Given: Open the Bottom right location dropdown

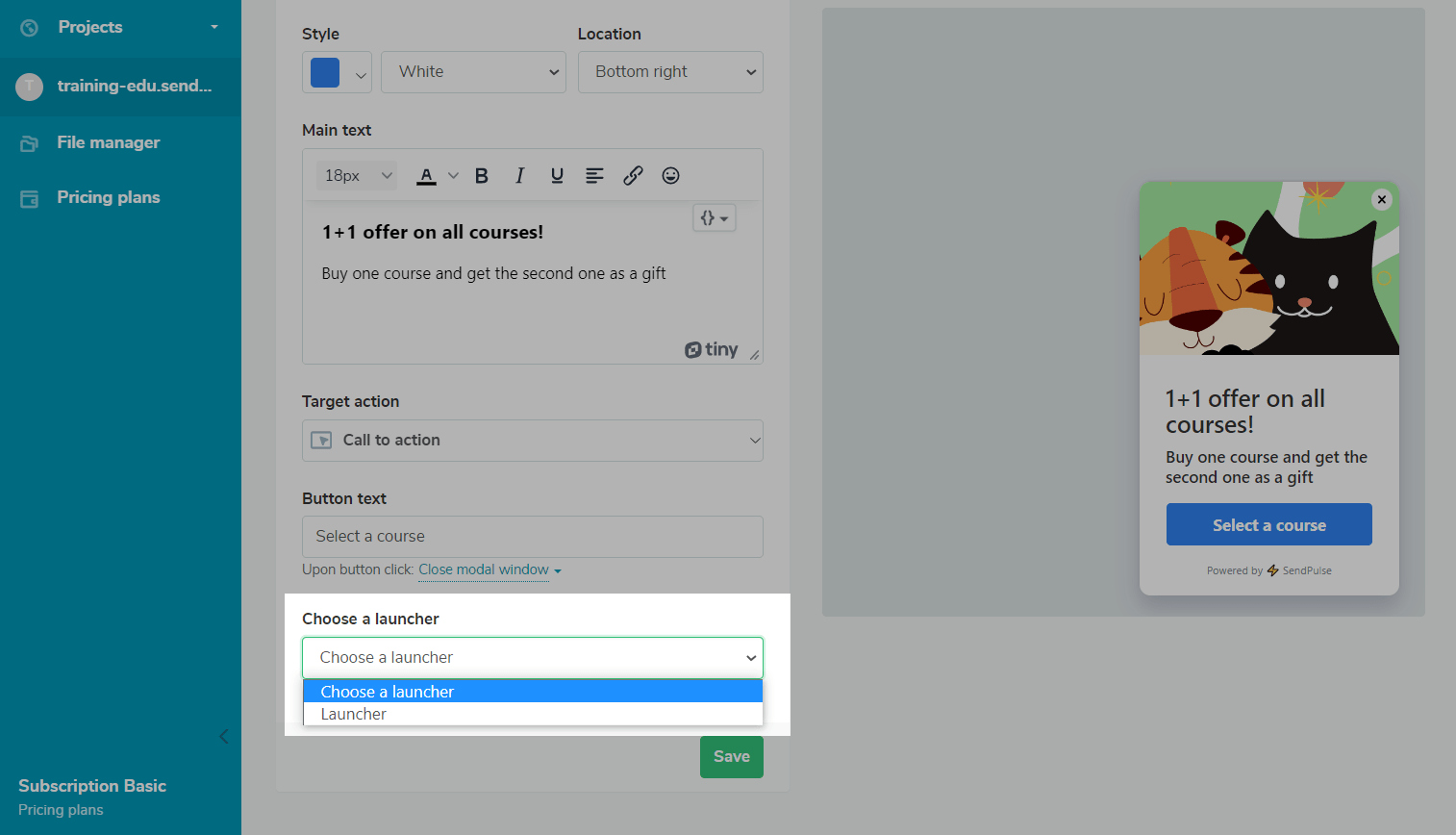Looking at the screenshot, I should (x=670, y=72).
